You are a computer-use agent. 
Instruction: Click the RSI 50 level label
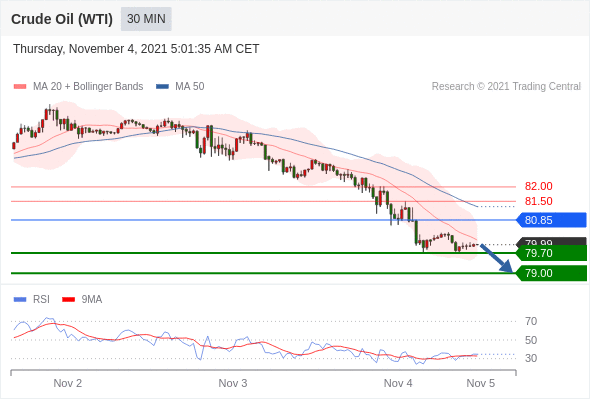point(531,340)
